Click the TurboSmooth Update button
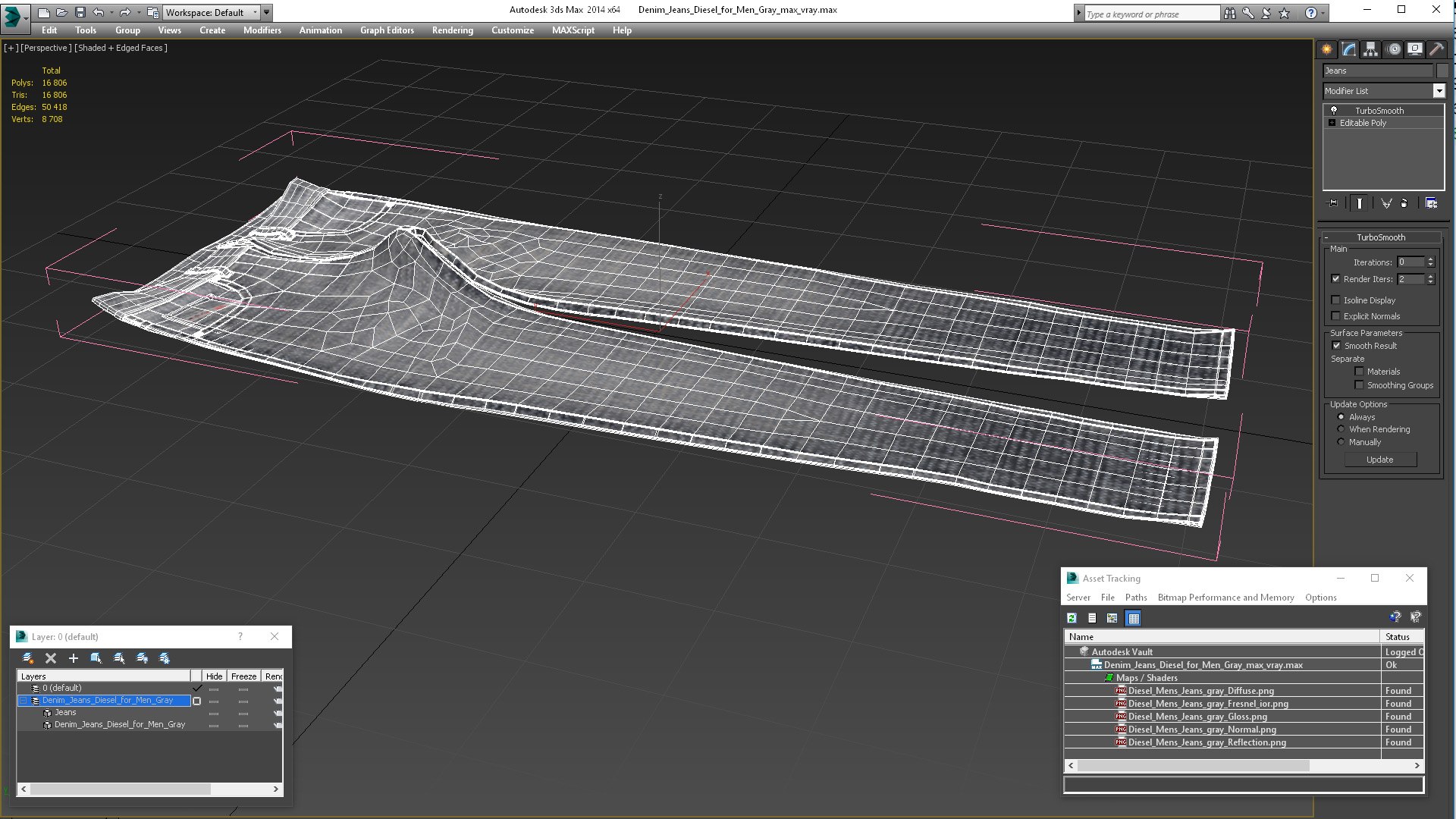 [1379, 460]
